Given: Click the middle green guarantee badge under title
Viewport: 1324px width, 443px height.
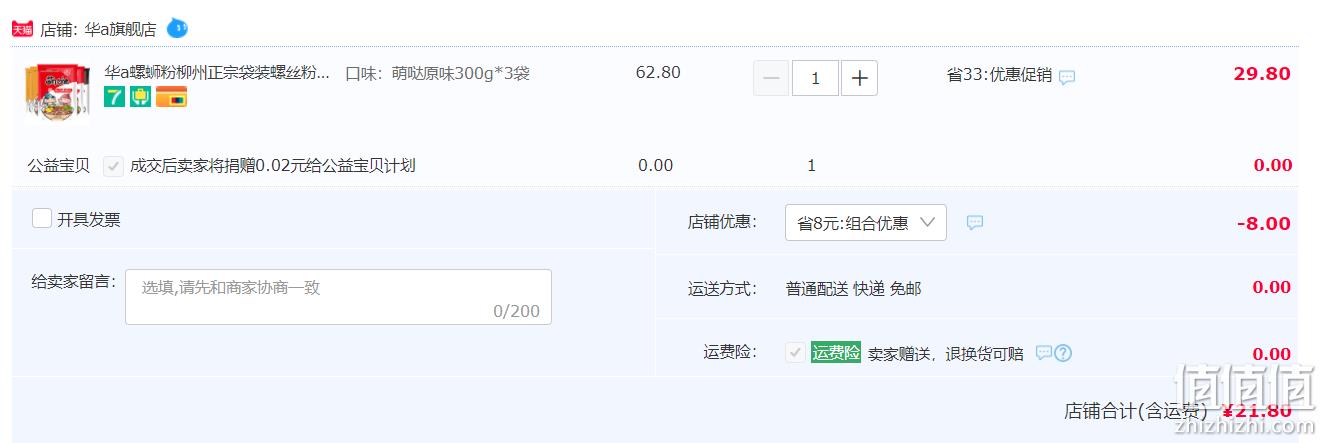Looking at the screenshot, I should (140, 97).
